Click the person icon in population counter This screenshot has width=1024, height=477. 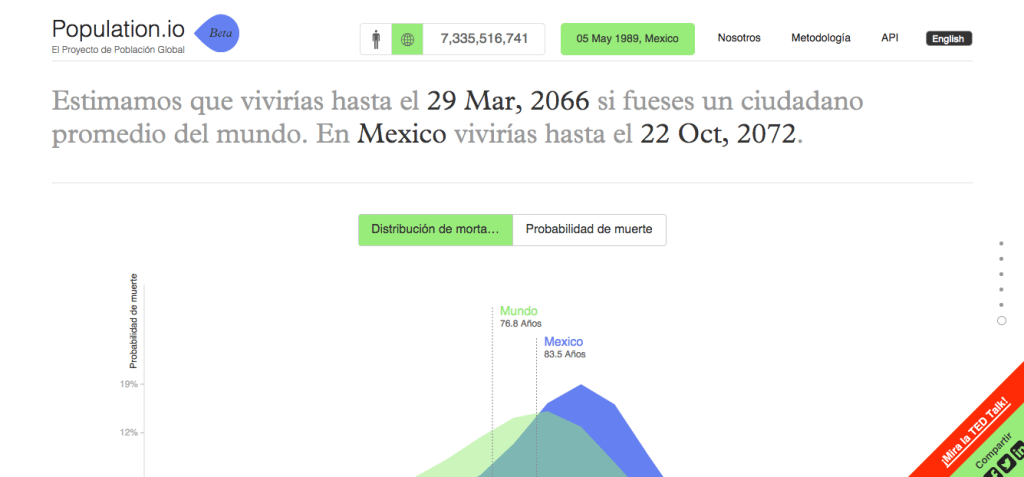tap(376, 39)
